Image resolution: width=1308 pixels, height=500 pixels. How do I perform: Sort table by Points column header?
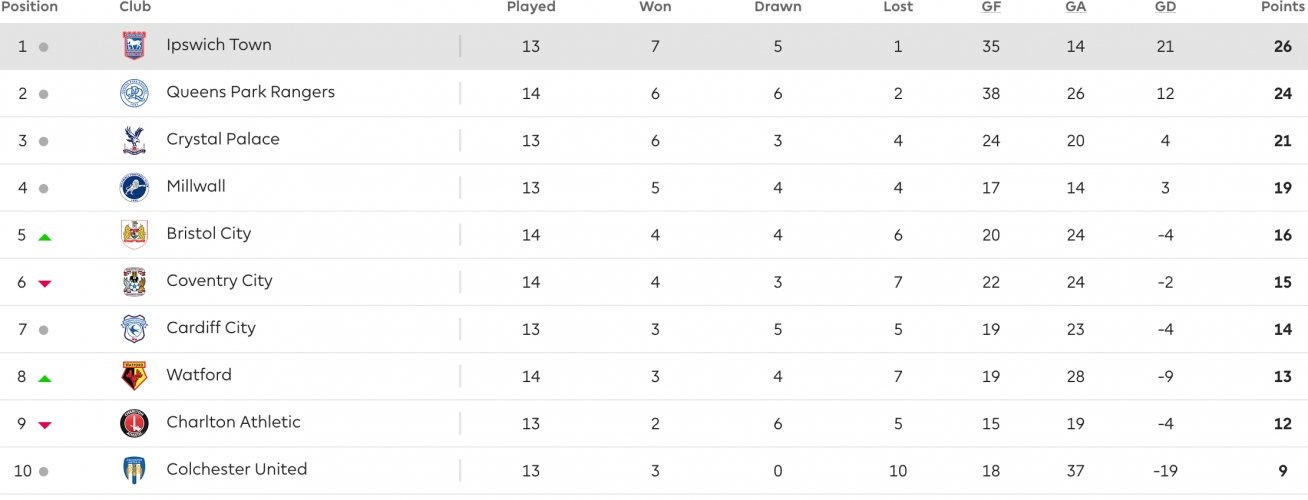1284,7
